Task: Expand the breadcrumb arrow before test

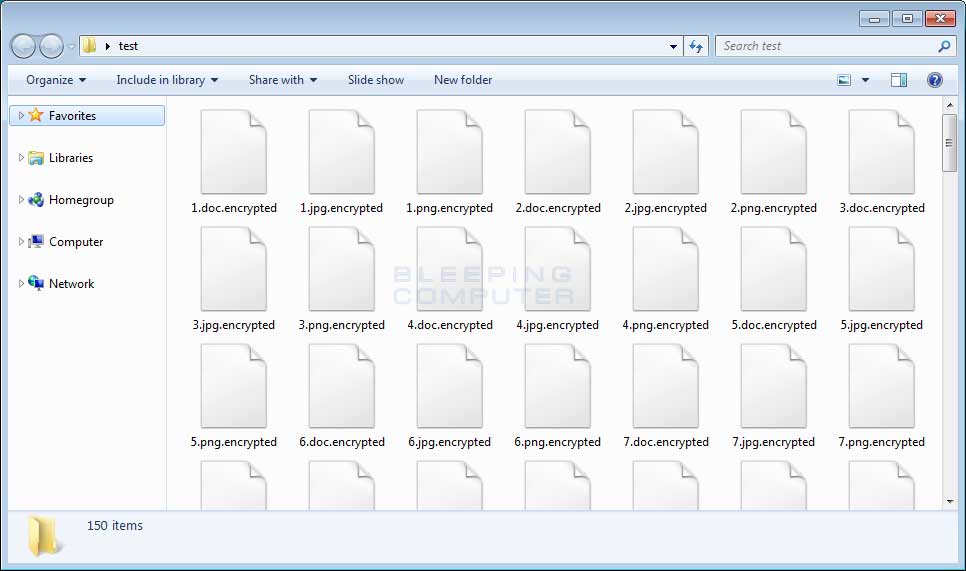Action: pos(108,46)
